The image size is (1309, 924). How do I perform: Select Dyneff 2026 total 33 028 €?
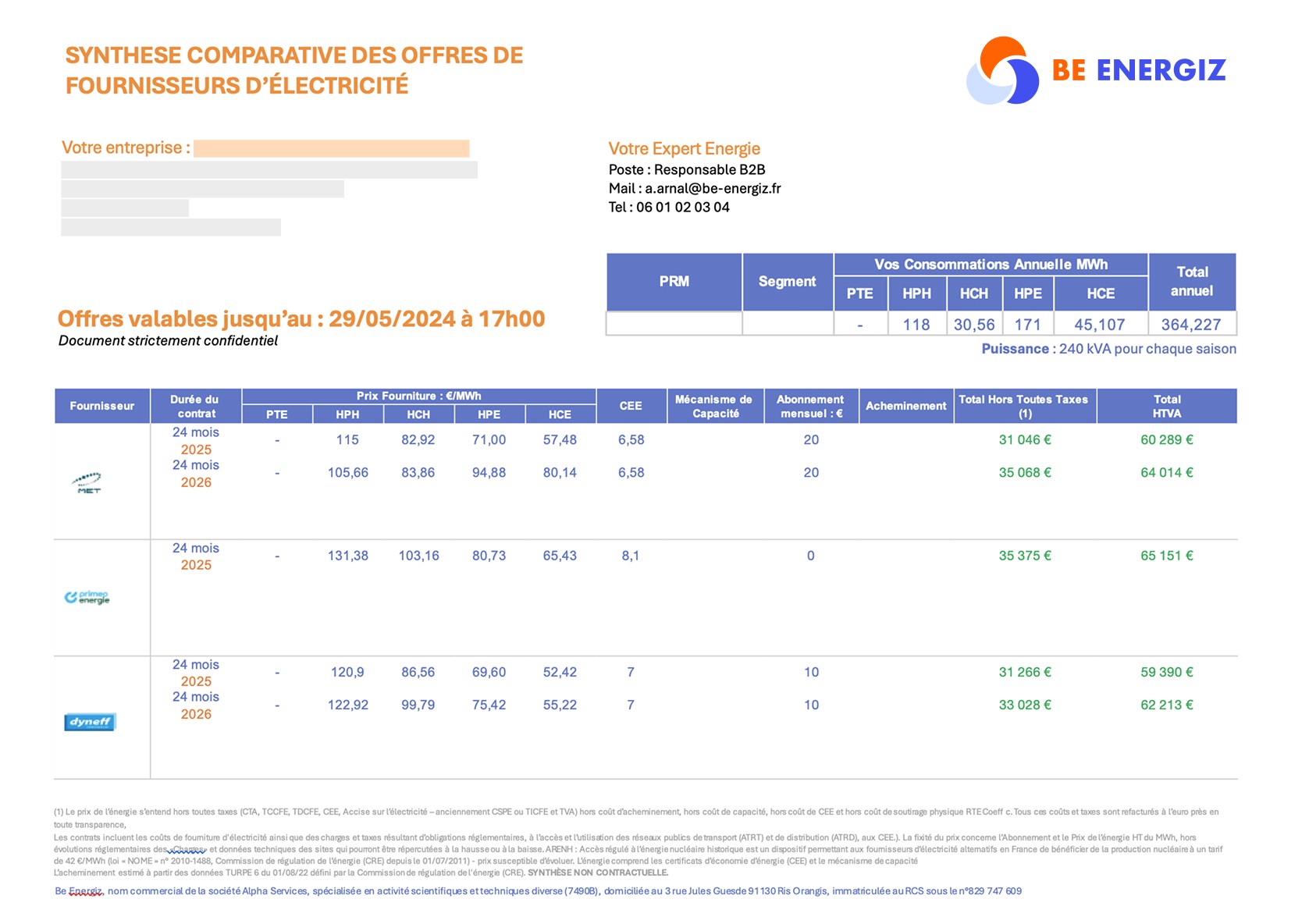[1025, 705]
